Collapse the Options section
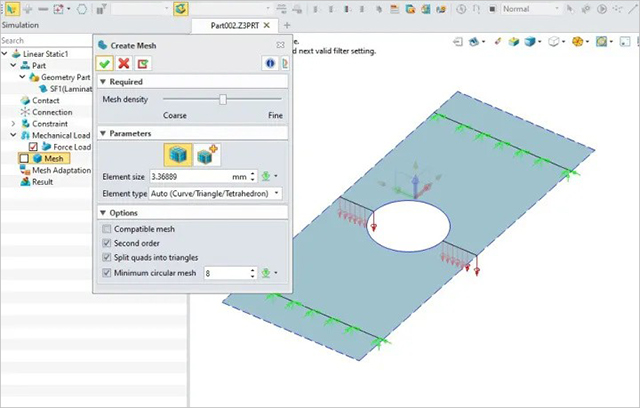 click(x=103, y=213)
